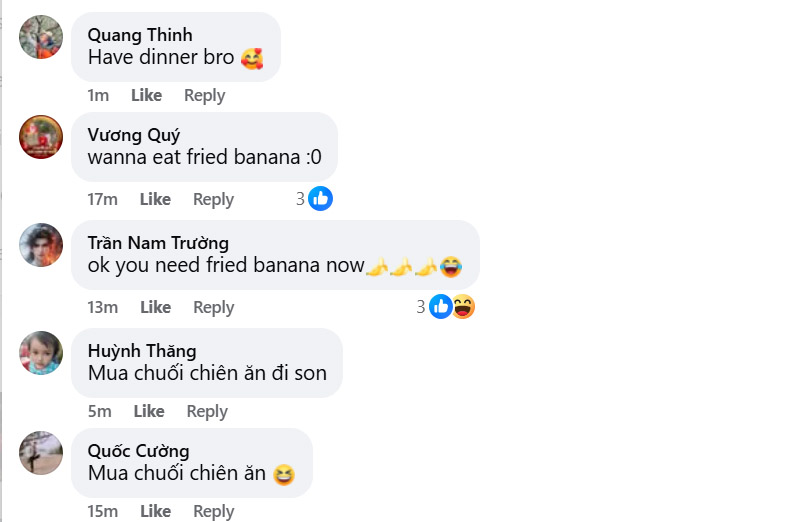The image size is (788, 522).
Task: Click the 17m timestamp on Vương Quý's comment
Action: pyautogui.click(x=102, y=199)
